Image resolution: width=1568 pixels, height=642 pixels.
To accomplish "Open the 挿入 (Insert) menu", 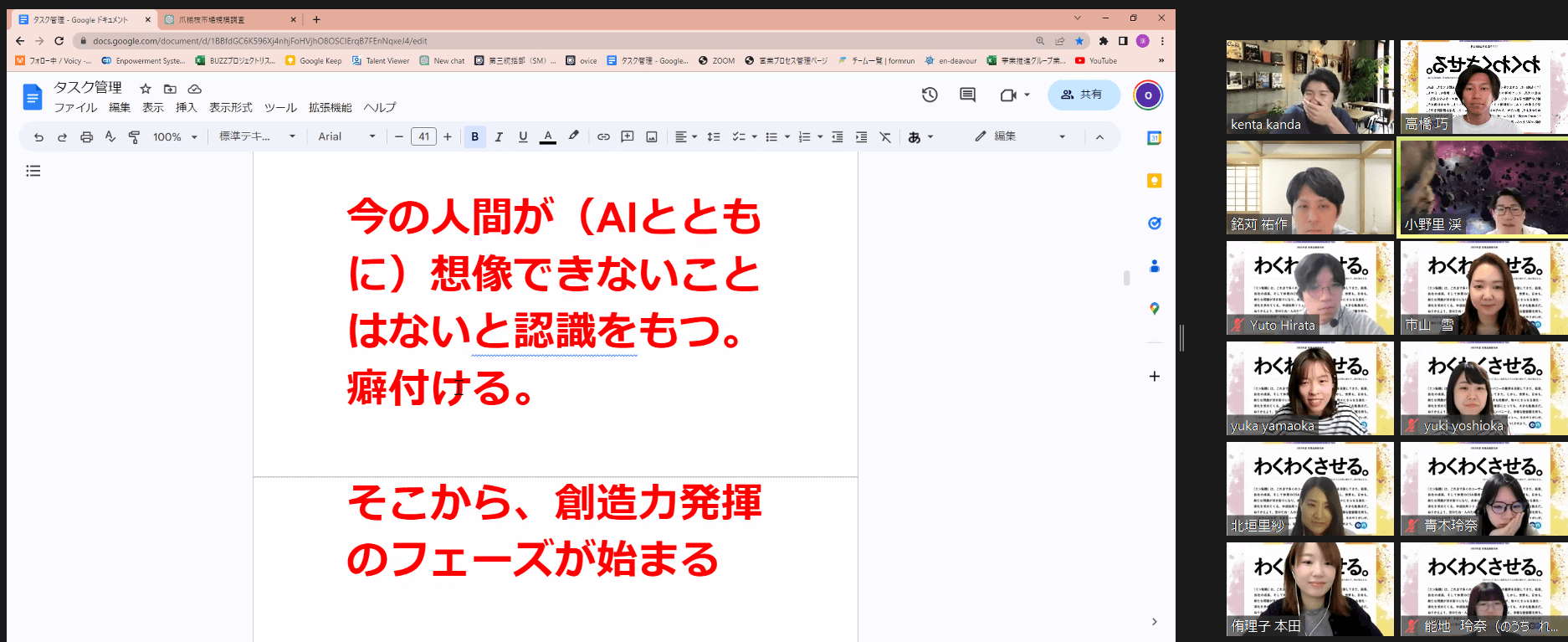I will (x=186, y=108).
